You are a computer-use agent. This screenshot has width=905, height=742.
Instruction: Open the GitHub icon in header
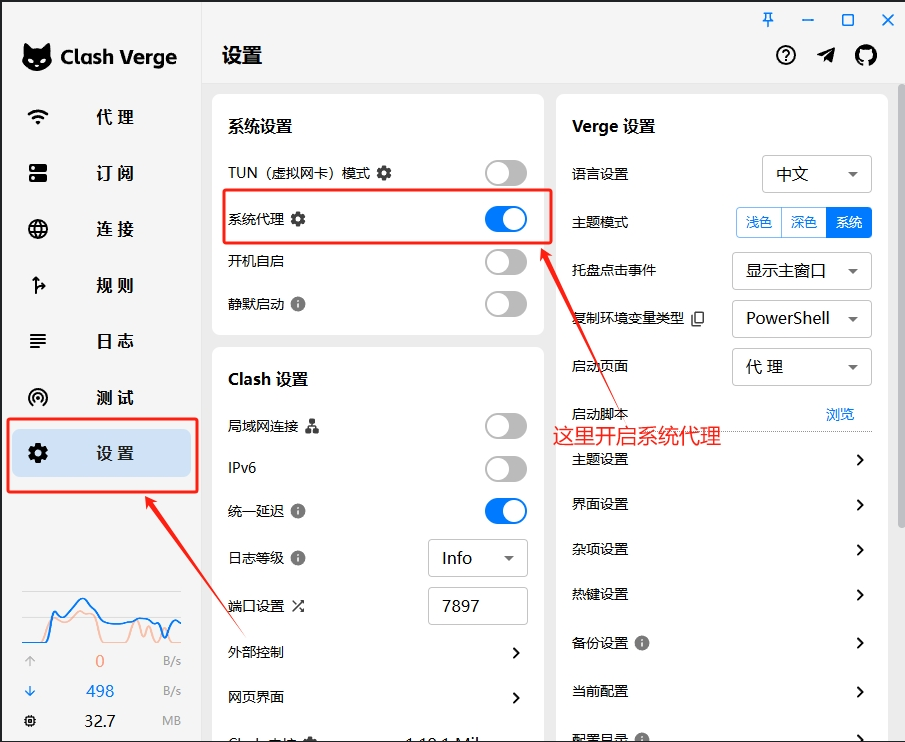point(866,55)
